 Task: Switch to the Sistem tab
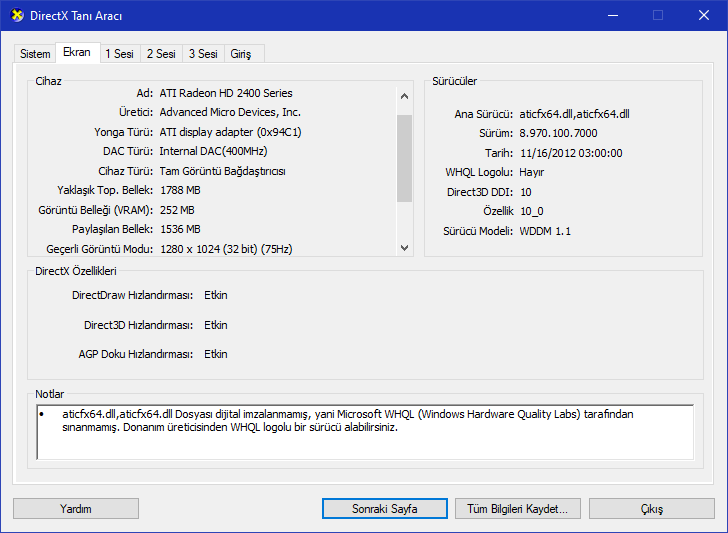coord(35,54)
